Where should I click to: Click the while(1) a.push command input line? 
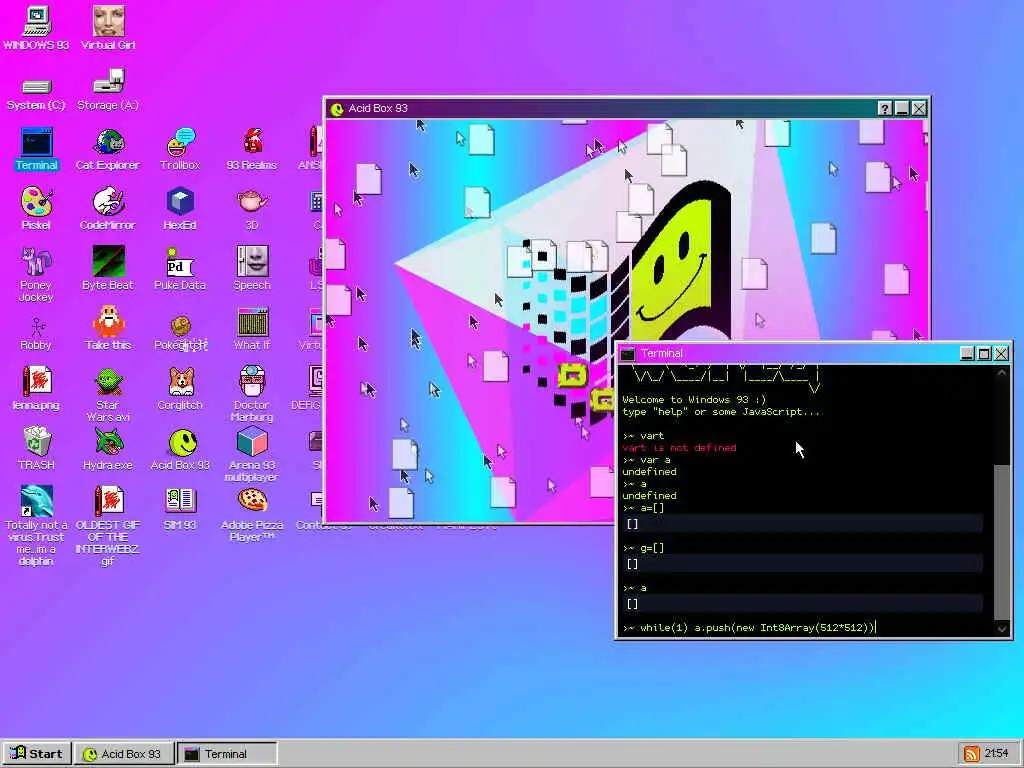pyautogui.click(x=748, y=628)
